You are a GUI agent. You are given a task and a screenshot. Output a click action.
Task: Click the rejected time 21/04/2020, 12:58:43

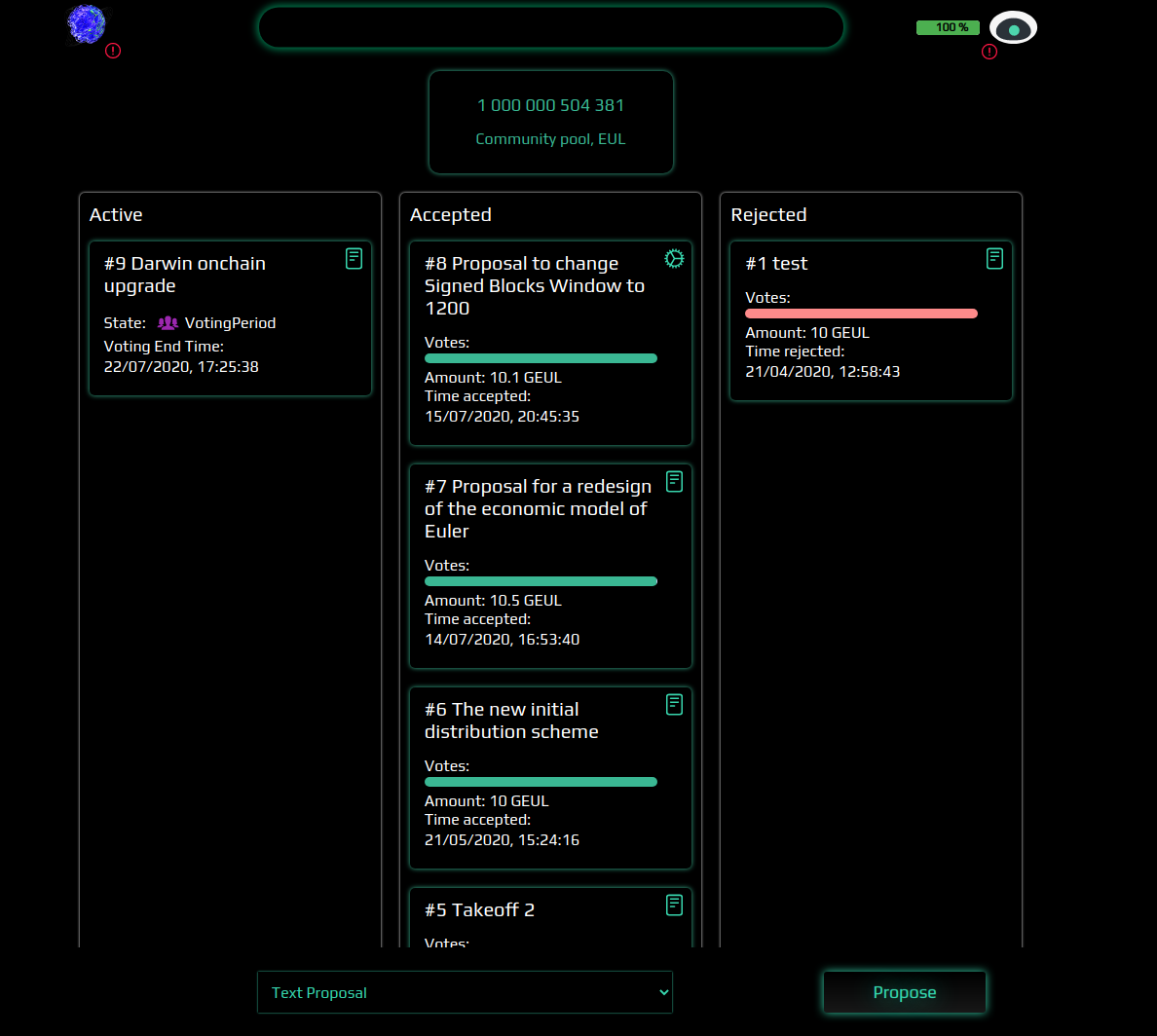click(823, 372)
